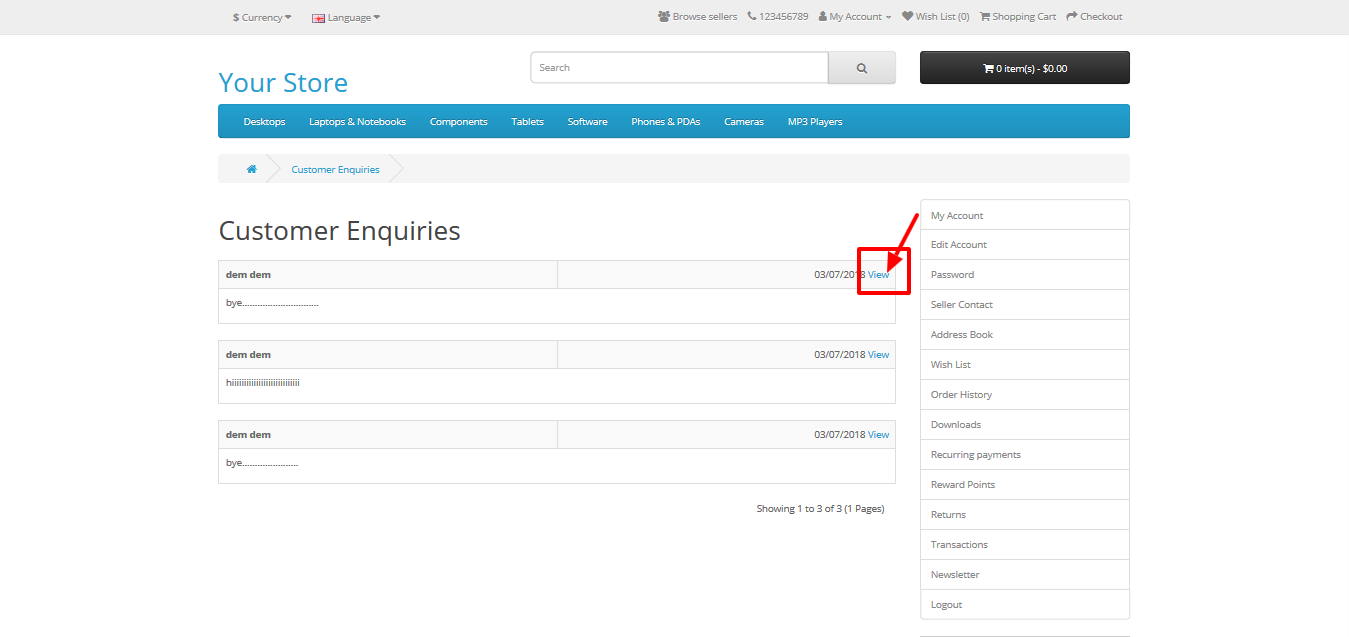The height and width of the screenshot is (637, 1349).
Task: Open Recurring payments in sidebar
Action: pyautogui.click(x=1025, y=455)
